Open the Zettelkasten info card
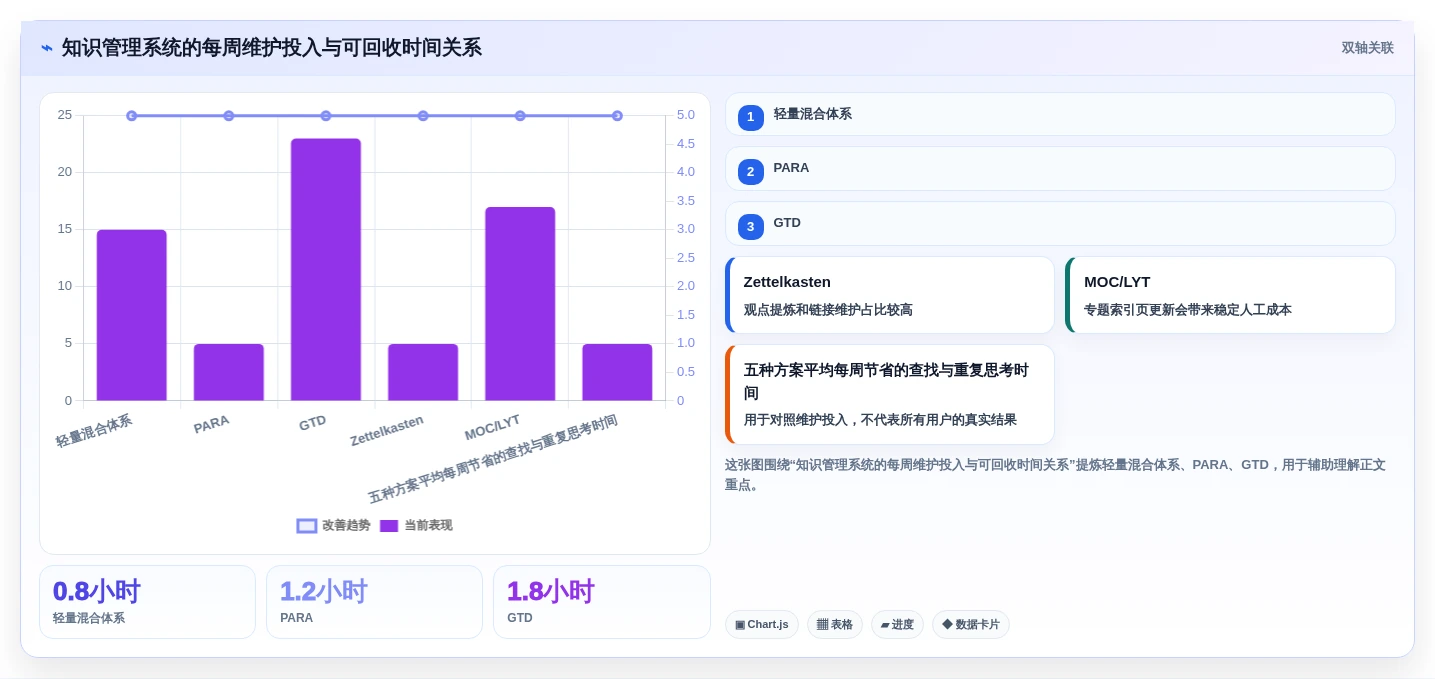The height and width of the screenshot is (679, 1435). [x=890, y=295]
